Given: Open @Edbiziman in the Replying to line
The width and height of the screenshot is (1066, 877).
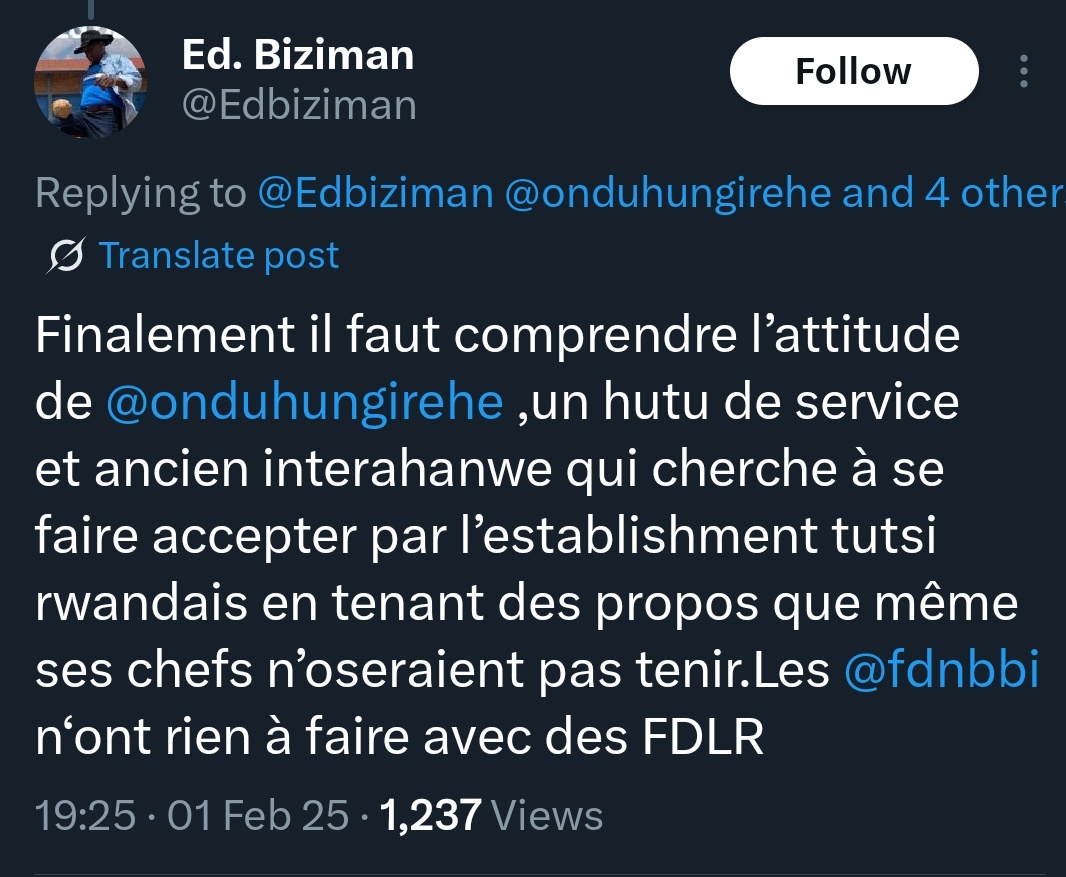Looking at the screenshot, I should [x=376, y=193].
